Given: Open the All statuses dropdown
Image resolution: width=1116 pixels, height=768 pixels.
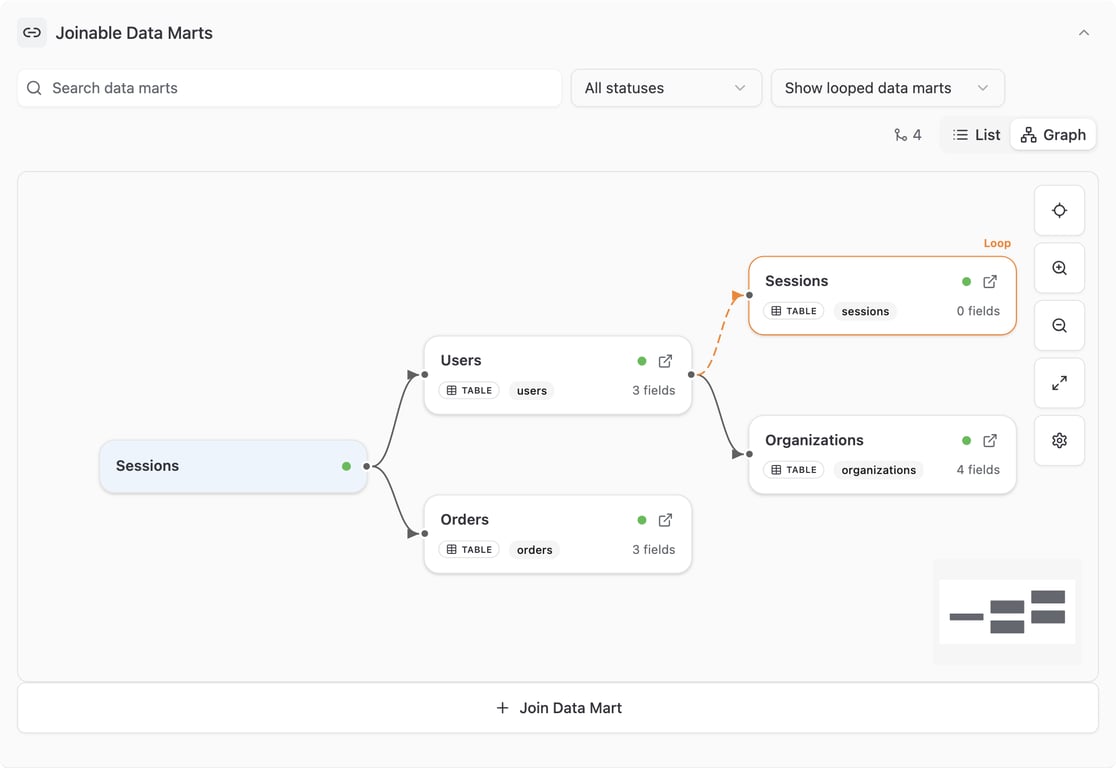Looking at the screenshot, I should [x=666, y=88].
